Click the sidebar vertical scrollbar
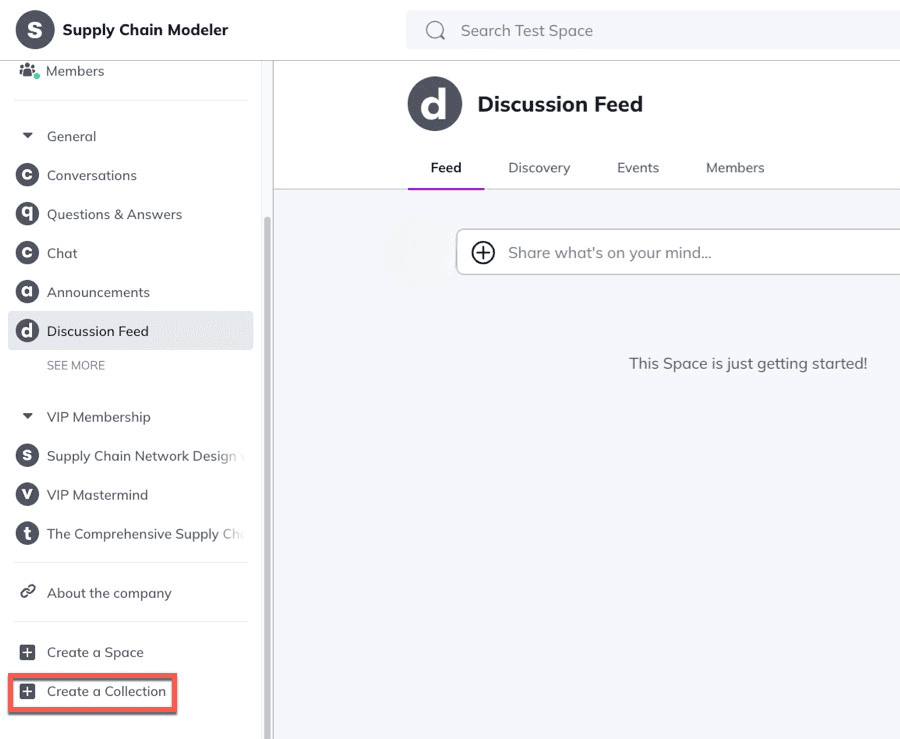This screenshot has height=739, width=900. pos(266,450)
